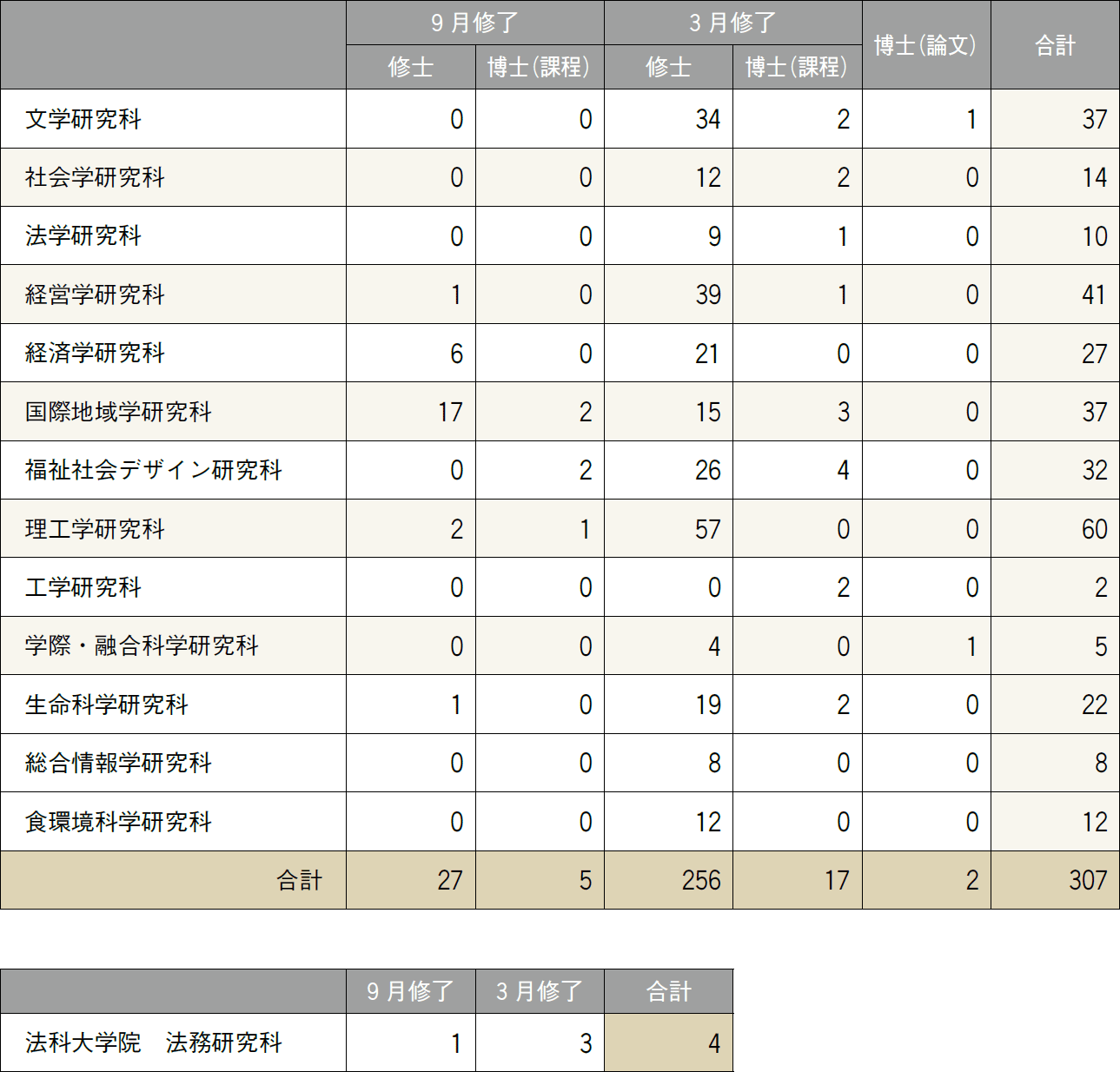Select the 法科大学院 法務研究科 row label
The height and width of the screenshot is (1072, 1120).
(154, 1042)
